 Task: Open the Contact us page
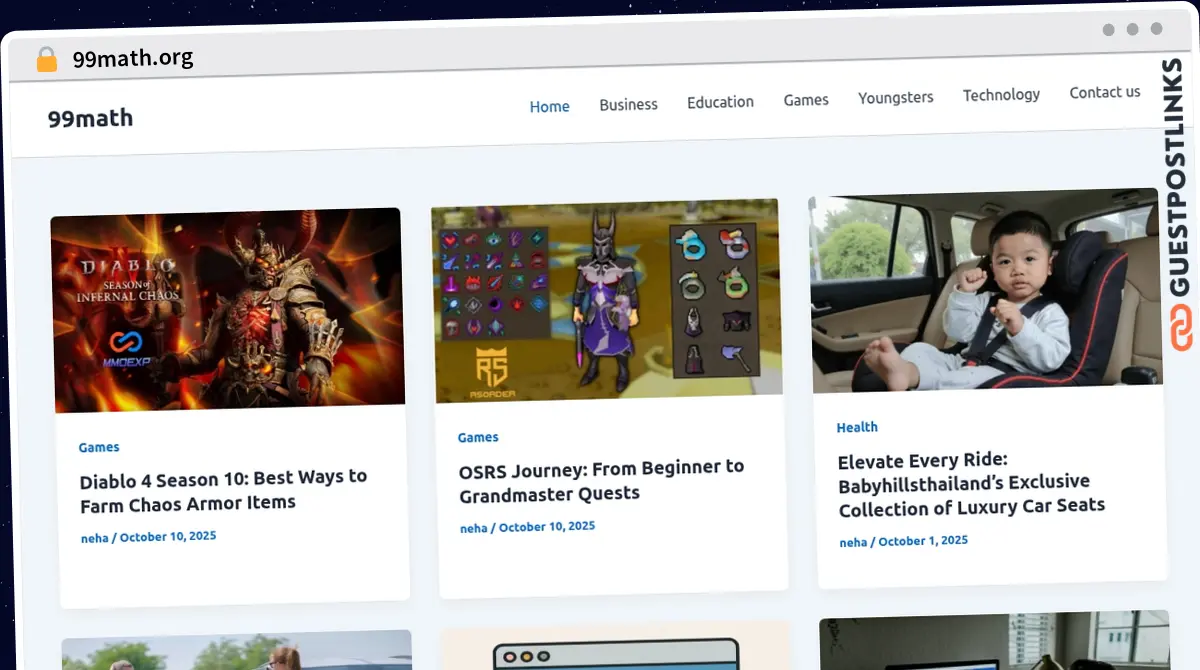coord(1104,92)
